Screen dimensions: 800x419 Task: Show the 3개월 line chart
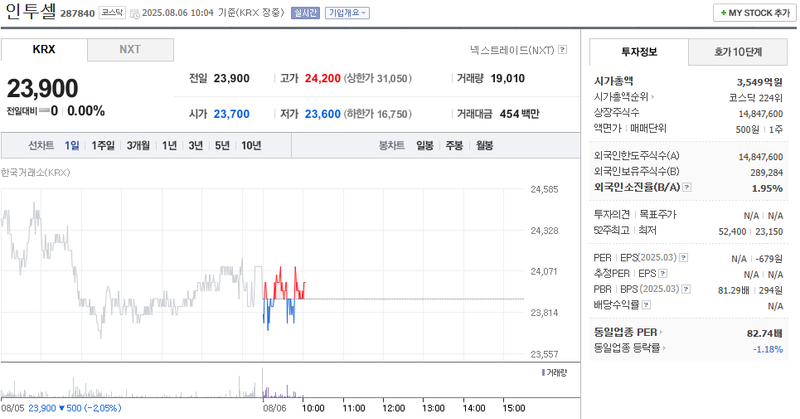coord(138,145)
